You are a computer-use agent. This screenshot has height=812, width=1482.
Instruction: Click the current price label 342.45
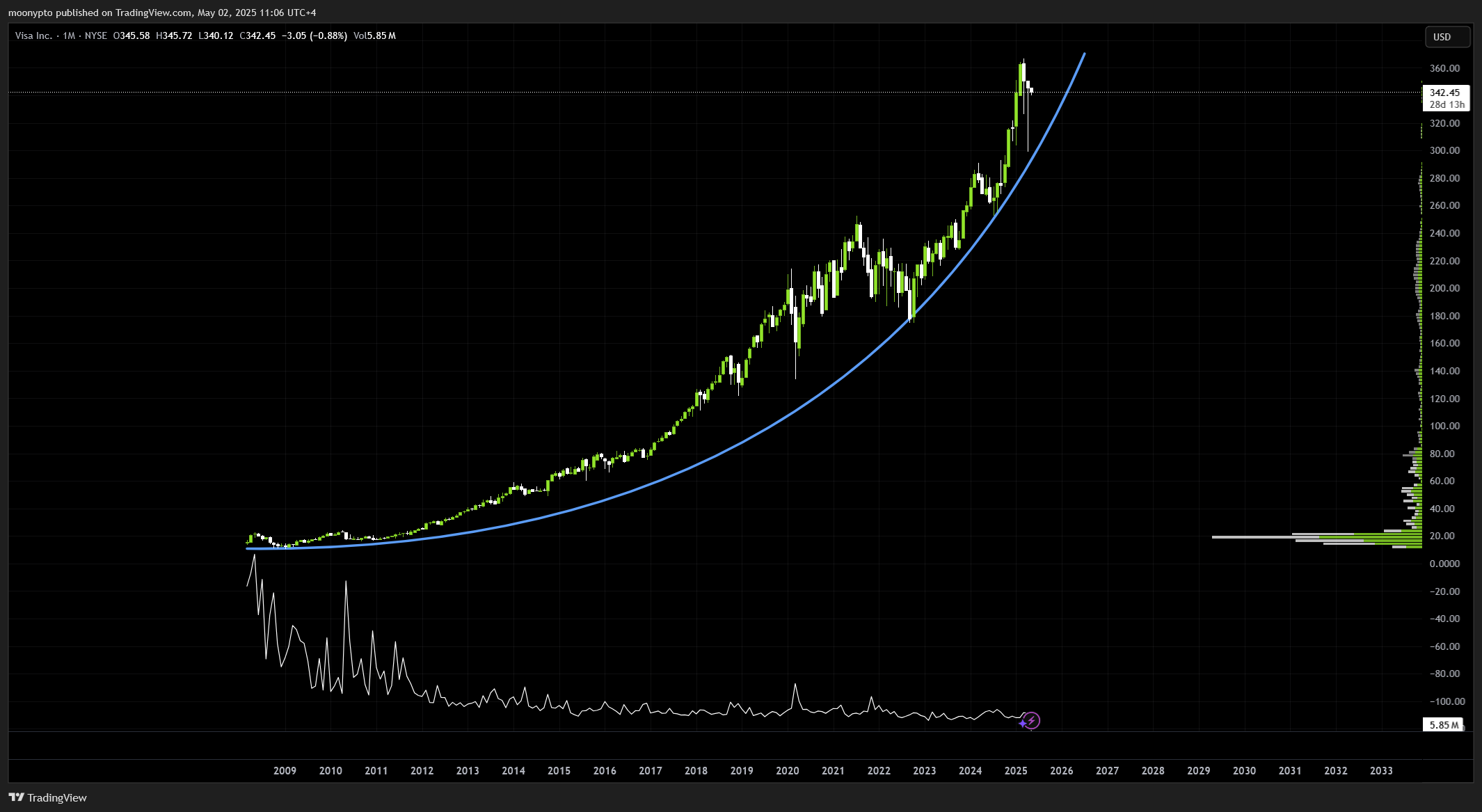pos(1445,93)
